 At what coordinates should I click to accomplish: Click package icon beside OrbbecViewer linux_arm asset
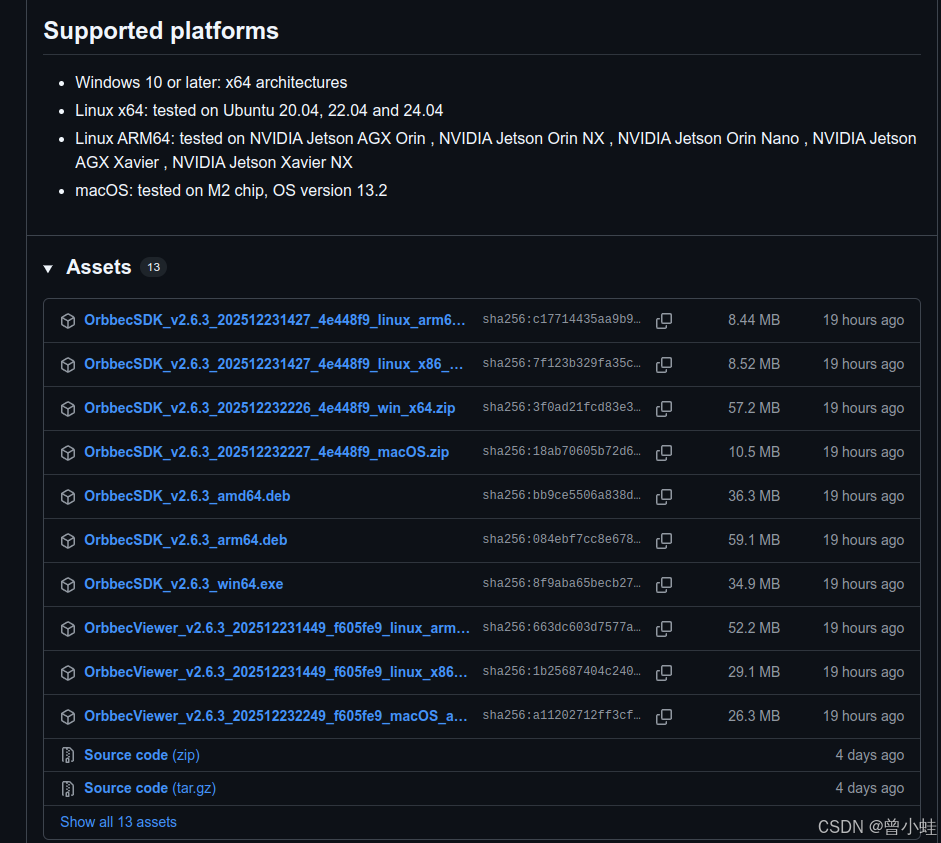[68, 629]
